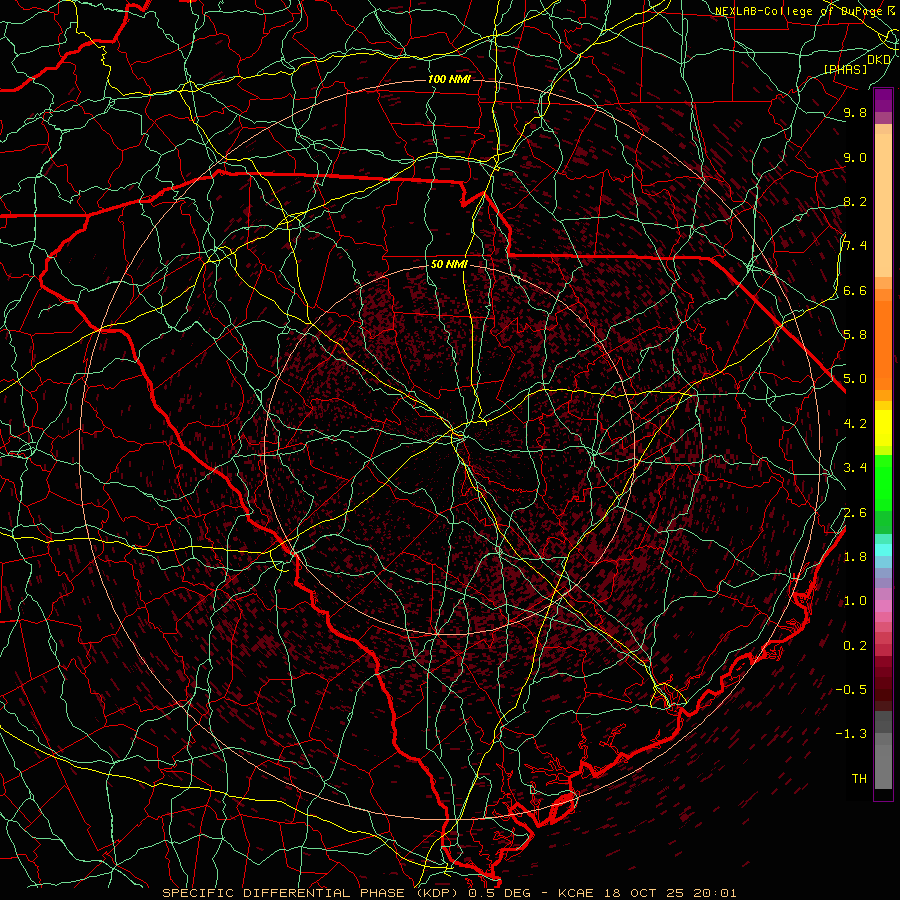Click the arrow icon after DuPage label
900x900 pixels.
point(891,10)
